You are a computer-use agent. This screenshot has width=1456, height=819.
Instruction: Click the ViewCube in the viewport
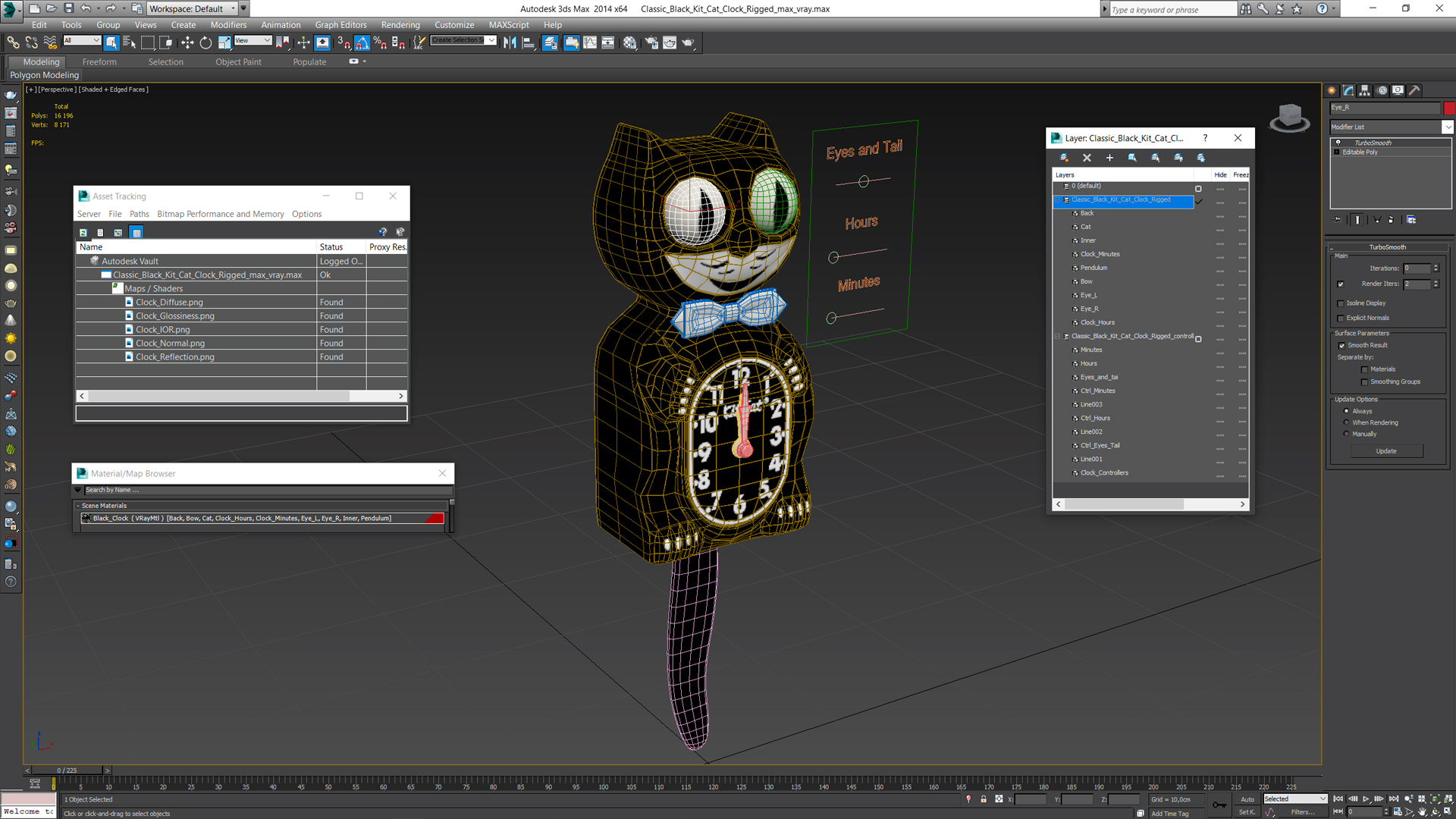click(x=1290, y=118)
